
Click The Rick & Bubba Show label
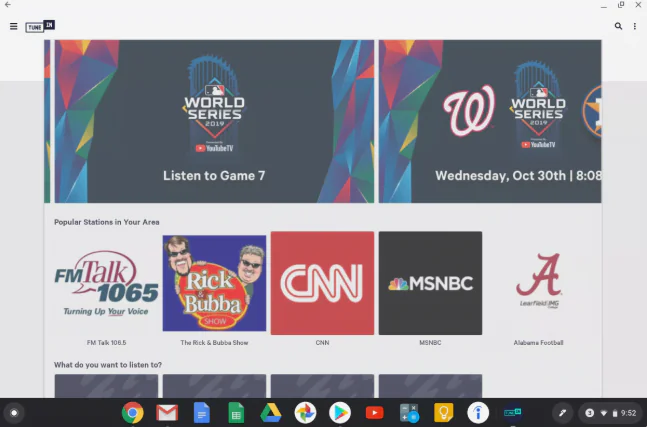(x=214, y=342)
